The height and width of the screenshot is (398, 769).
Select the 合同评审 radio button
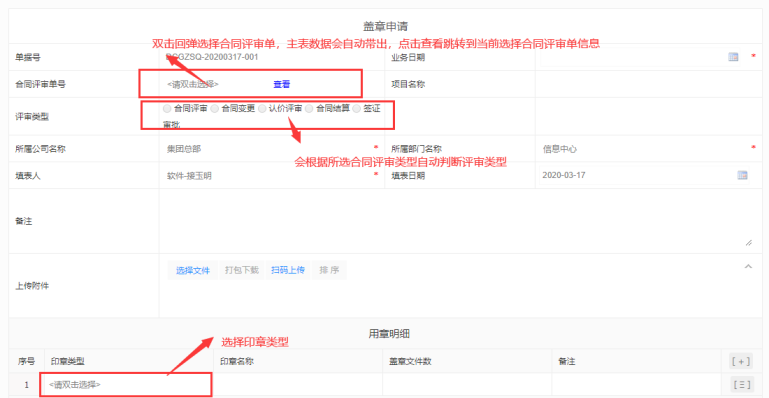tap(167, 109)
